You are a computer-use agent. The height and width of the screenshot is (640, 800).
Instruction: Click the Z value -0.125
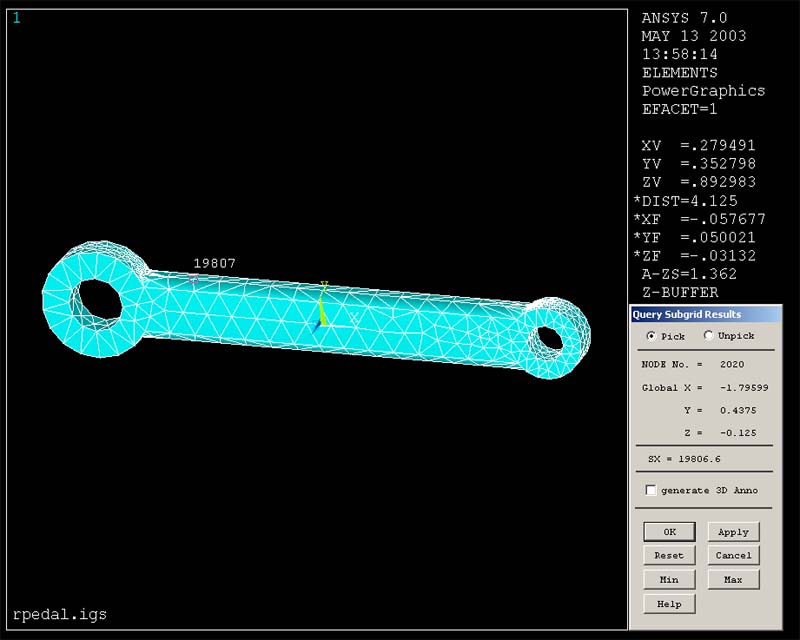click(738, 433)
